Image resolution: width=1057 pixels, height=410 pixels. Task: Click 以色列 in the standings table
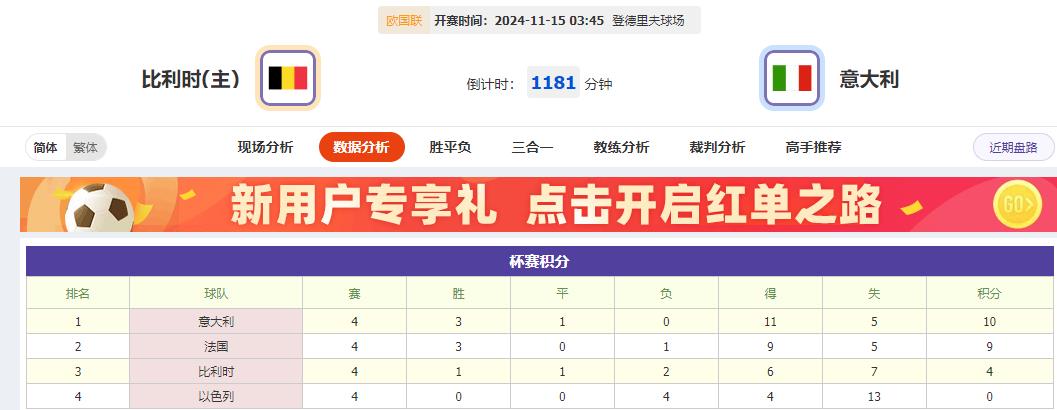coord(216,397)
